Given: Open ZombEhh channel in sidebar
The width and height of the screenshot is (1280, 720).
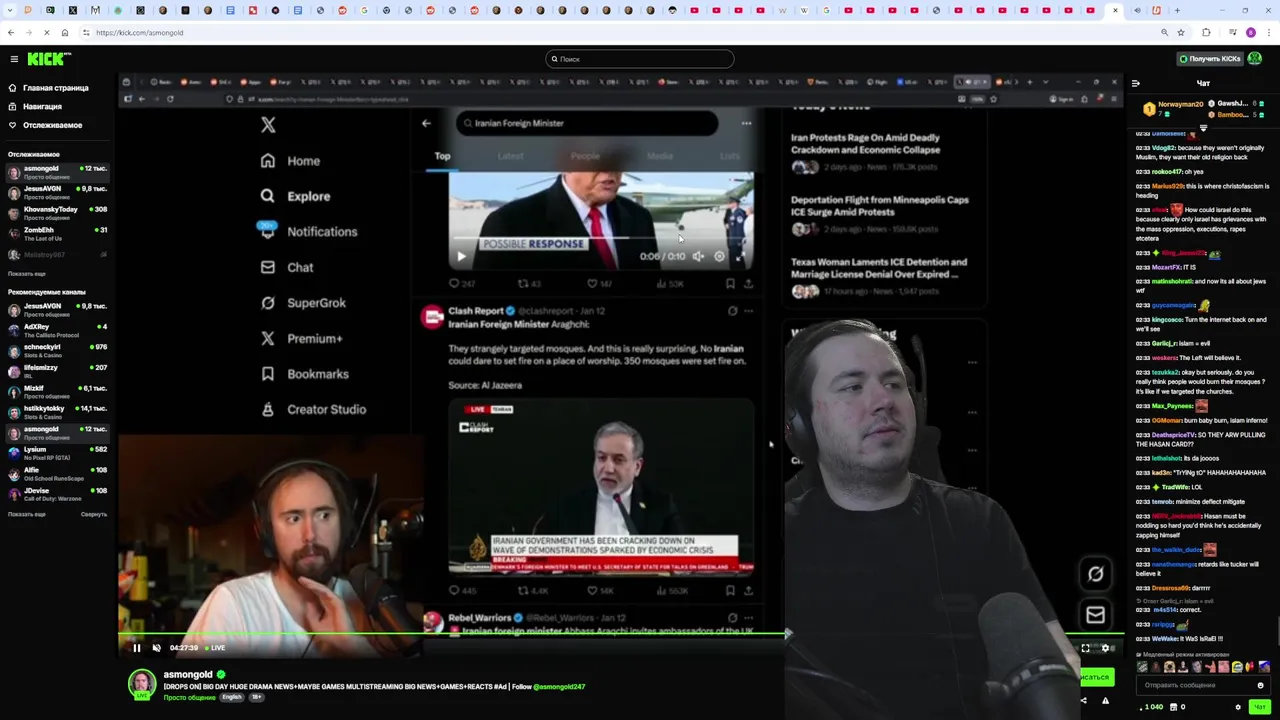Looking at the screenshot, I should pos(58,234).
